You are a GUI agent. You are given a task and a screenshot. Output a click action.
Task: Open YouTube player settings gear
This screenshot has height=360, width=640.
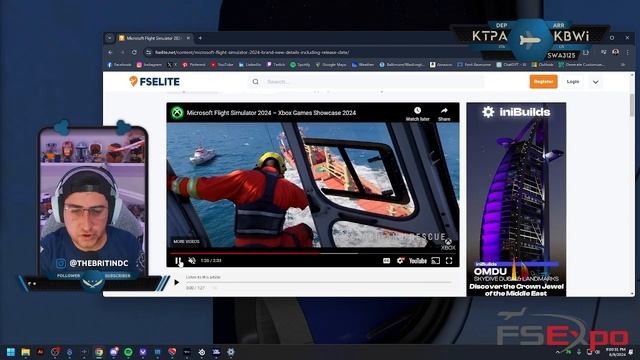click(401, 261)
